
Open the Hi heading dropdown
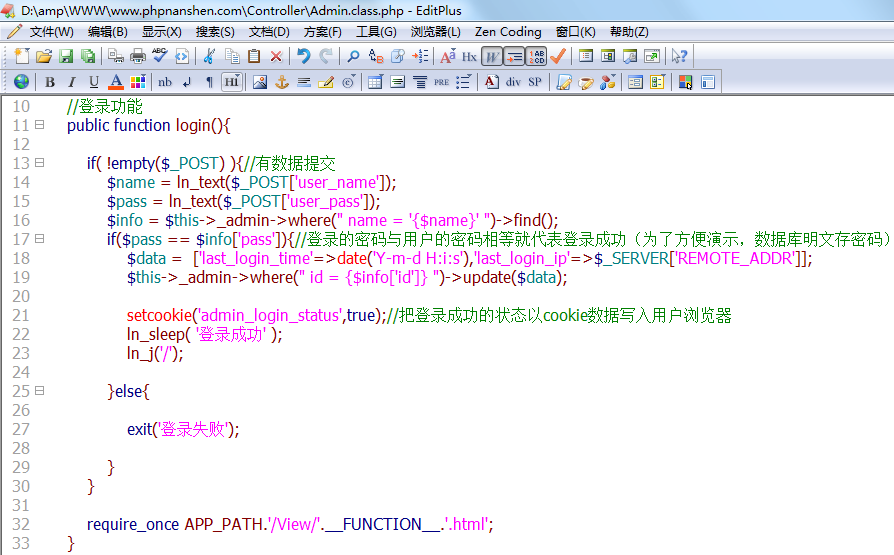pyautogui.click(x=231, y=82)
